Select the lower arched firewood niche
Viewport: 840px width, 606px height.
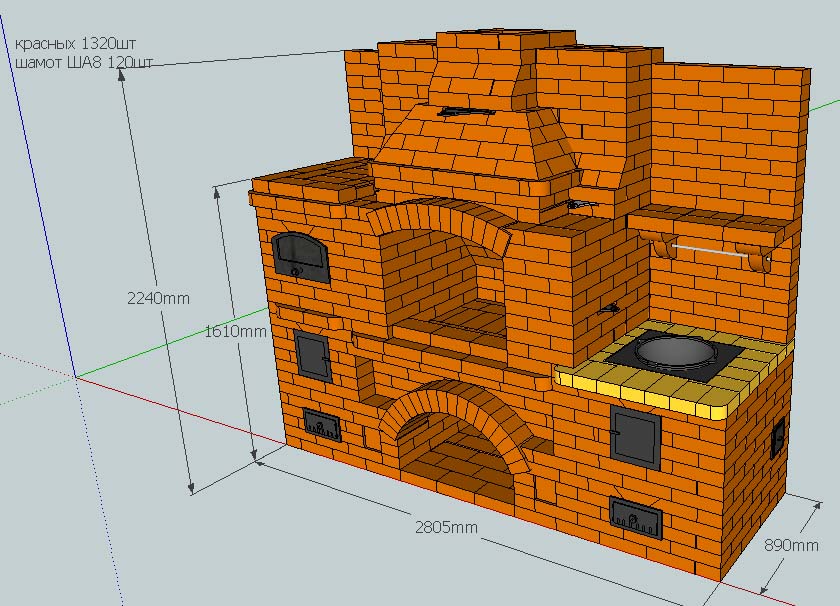click(457, 450)
